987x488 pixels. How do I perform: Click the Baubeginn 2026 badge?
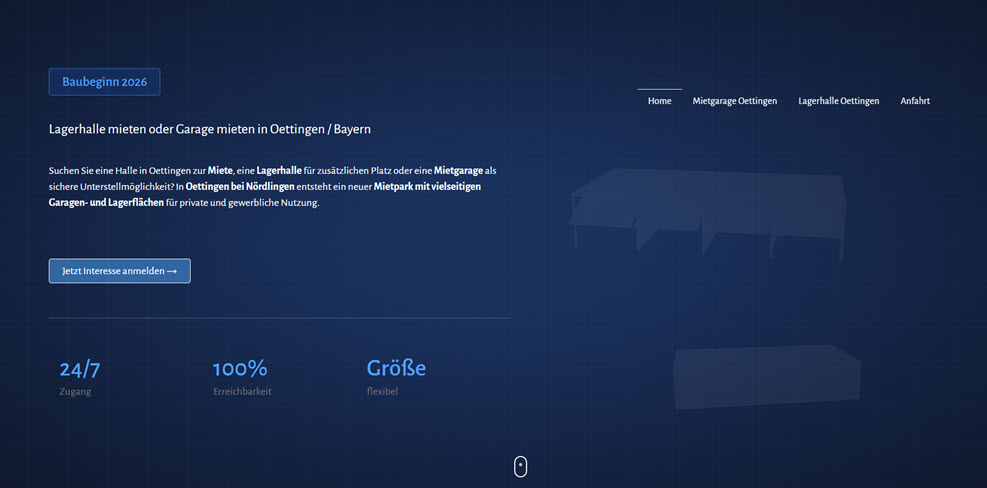click(x=104, y=82)
